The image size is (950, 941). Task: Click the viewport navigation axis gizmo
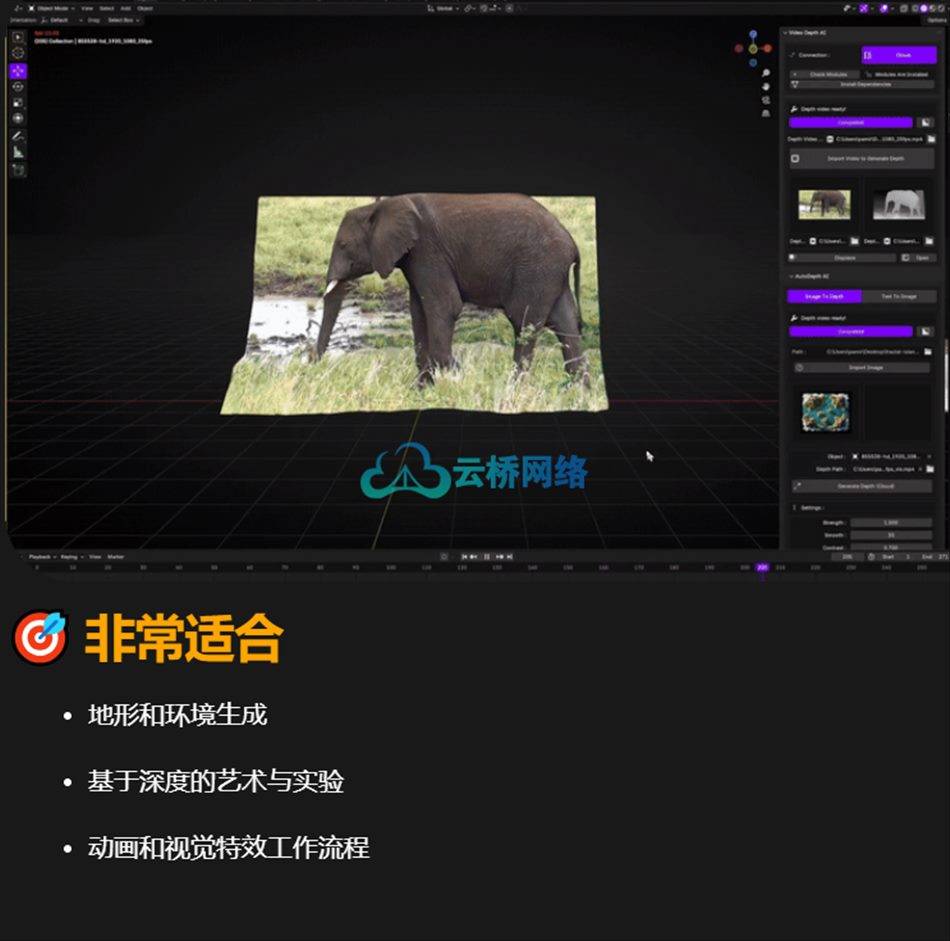coord(753,48)
